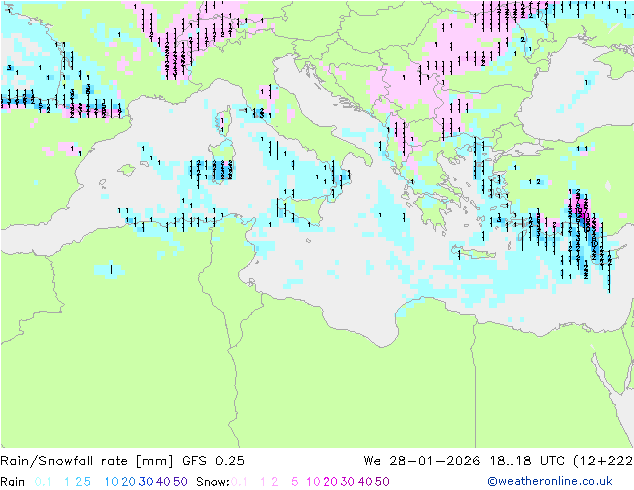The height and width of the screenshot is (490, 634).
Task: Select the snow legend value 5
Action: pyautogui.click(x=295, y=482)
